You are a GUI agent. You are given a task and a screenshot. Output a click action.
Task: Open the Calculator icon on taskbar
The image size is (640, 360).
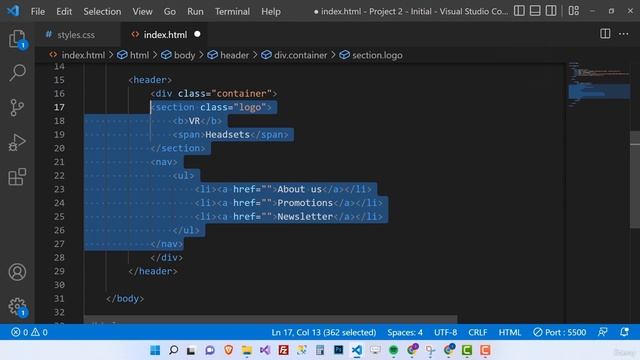pyautogui.click(x=320, y=350)
